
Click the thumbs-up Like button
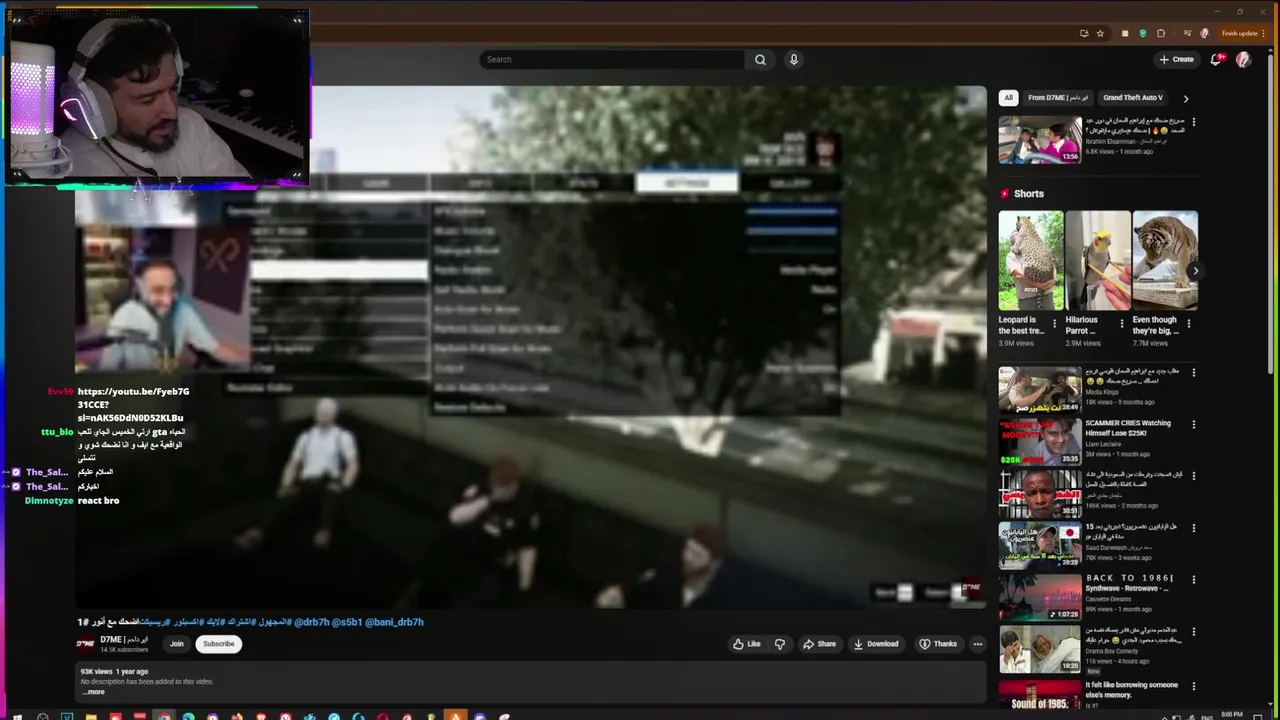tap(747, 644)
